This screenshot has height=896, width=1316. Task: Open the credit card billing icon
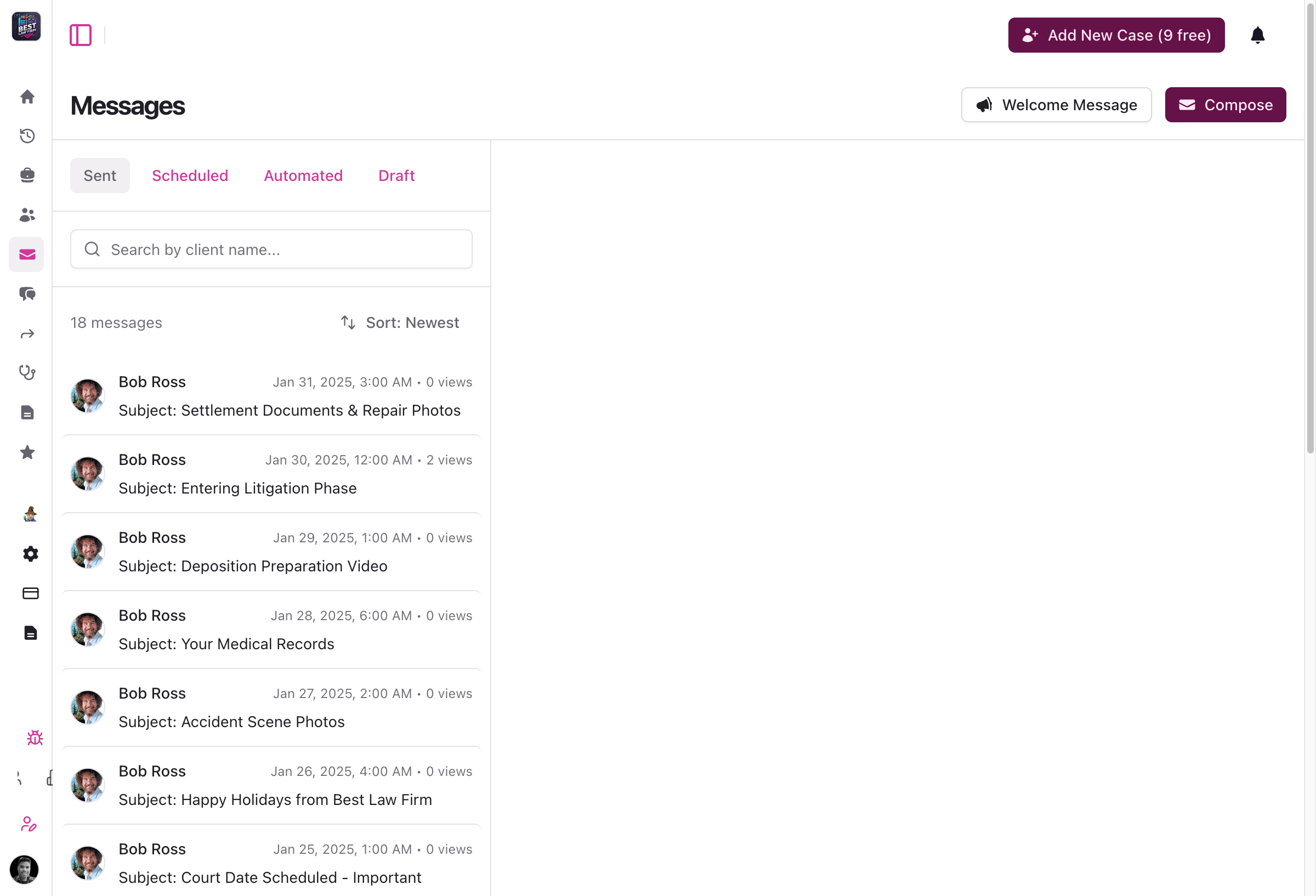pos(30,593)
